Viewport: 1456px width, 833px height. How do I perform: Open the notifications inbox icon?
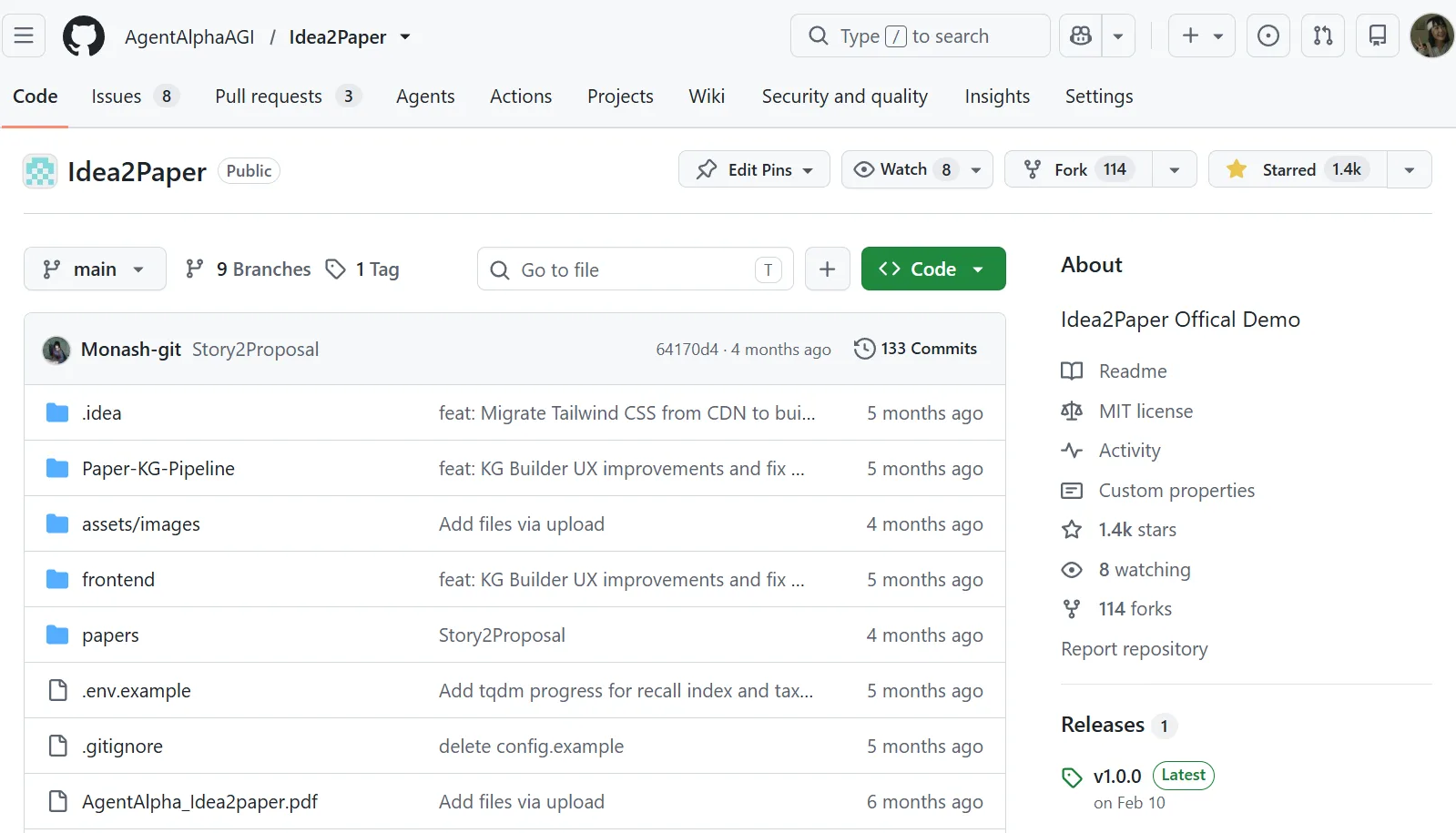coord(1378,36)
